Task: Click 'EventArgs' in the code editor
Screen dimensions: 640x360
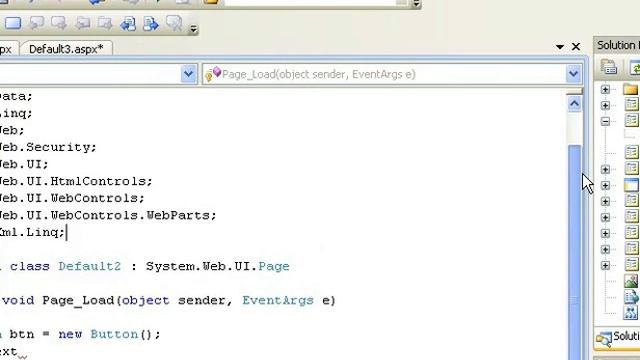Action: tap(278, 300)
